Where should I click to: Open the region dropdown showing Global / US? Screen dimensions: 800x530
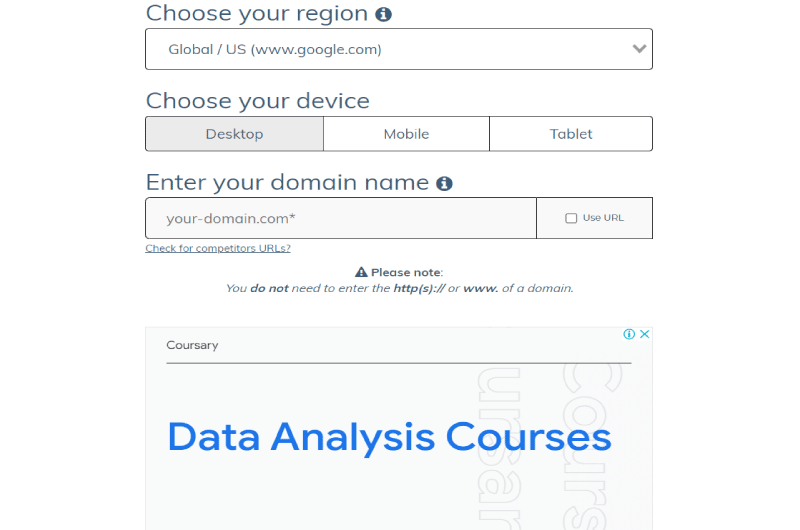(x=398, y=49)
